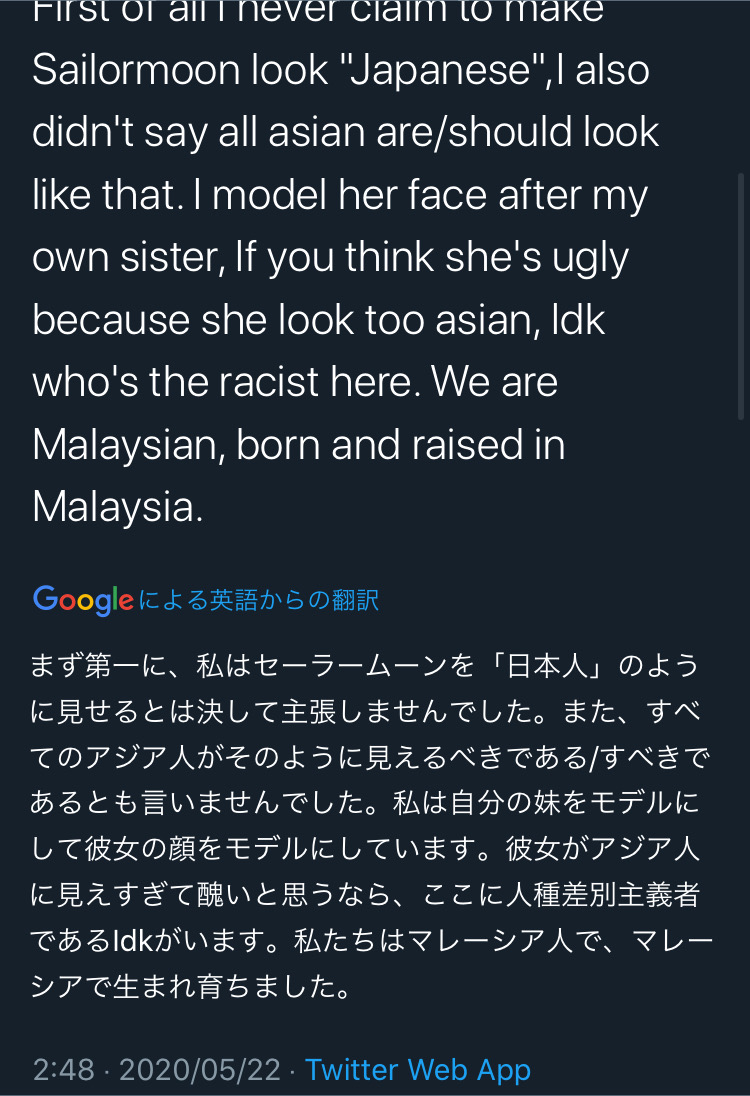Click the final word 'Malaysia.' in tweet
Screen dimensions: 750x1096
[117, 507]
